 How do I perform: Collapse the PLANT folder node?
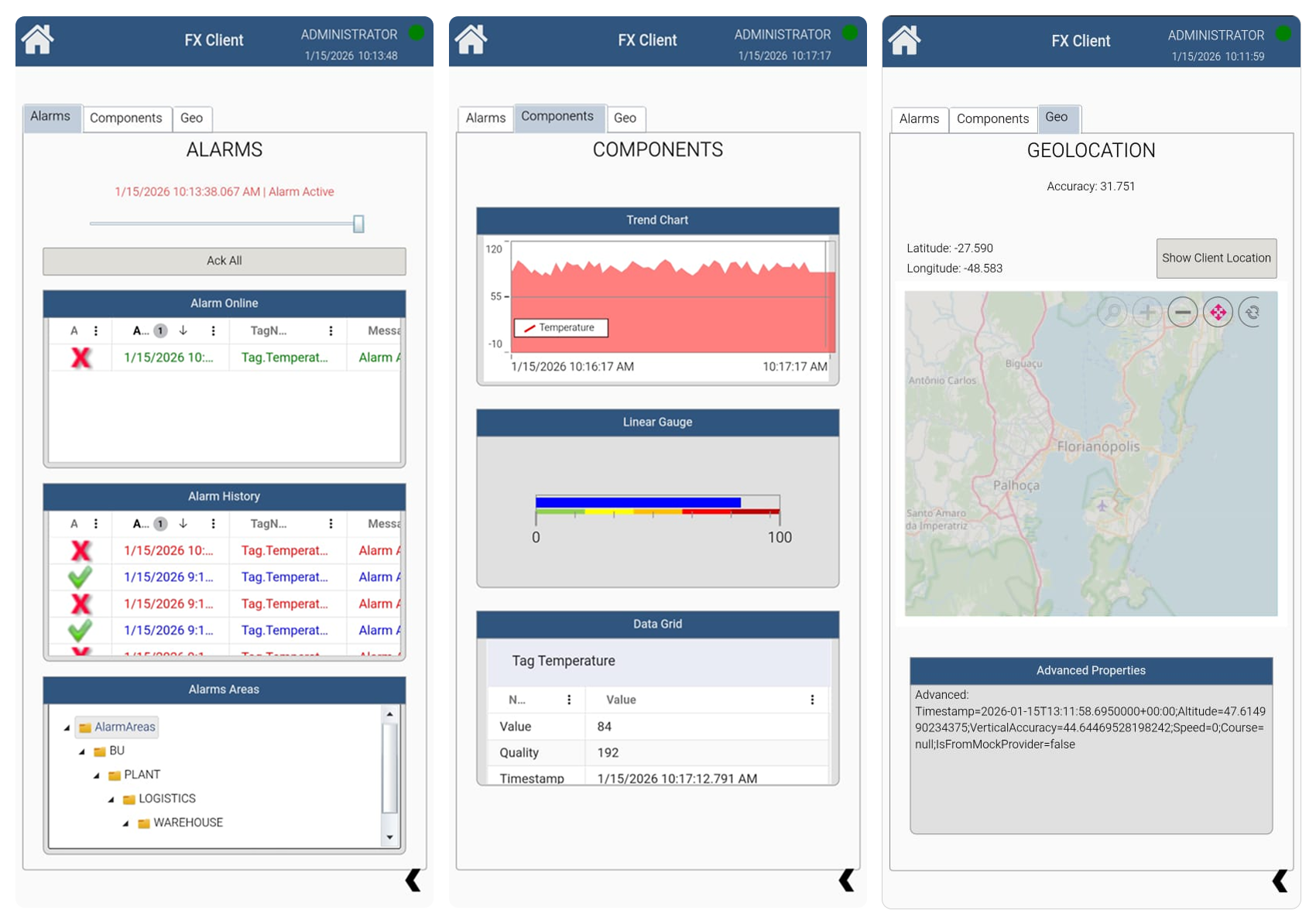97,775
